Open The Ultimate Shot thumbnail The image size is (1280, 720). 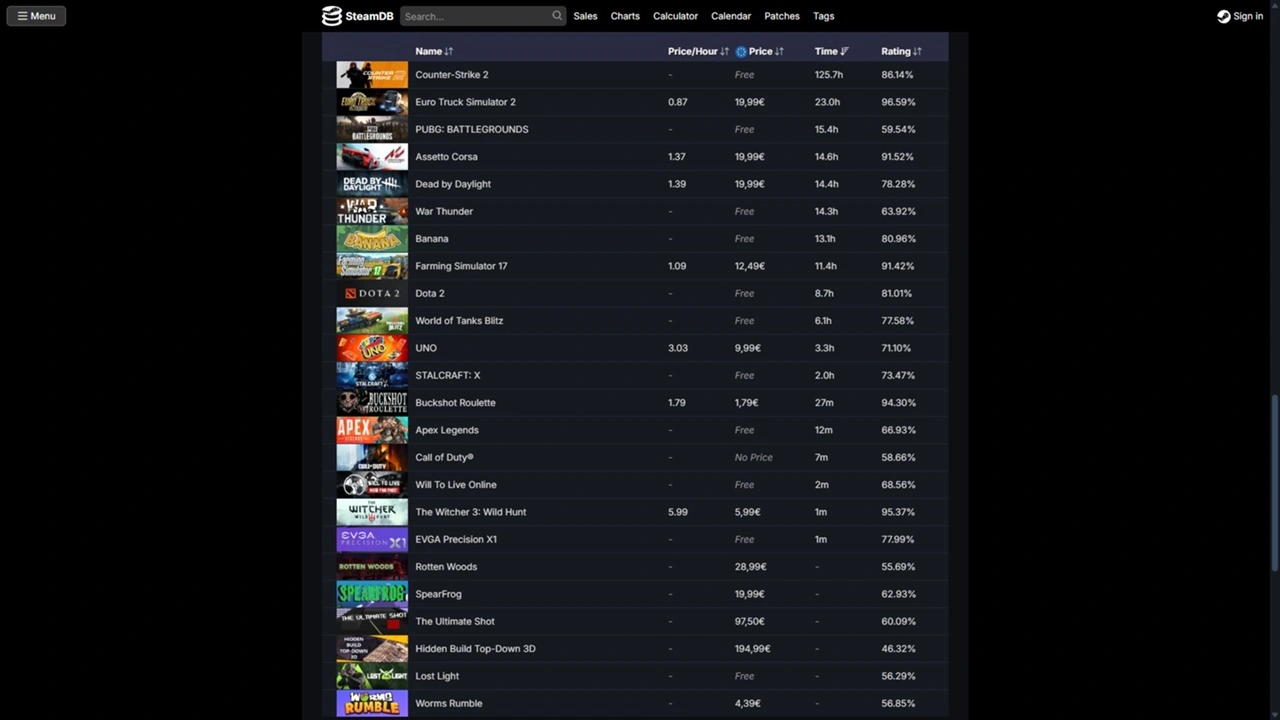coord(372,621)
